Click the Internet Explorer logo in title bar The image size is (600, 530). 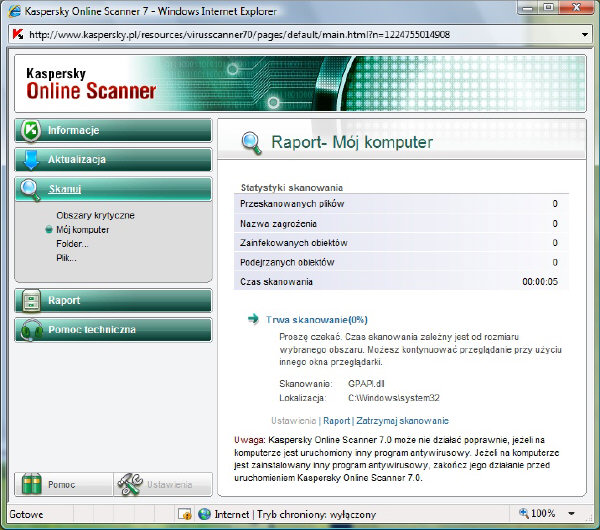tap(15, 11)
